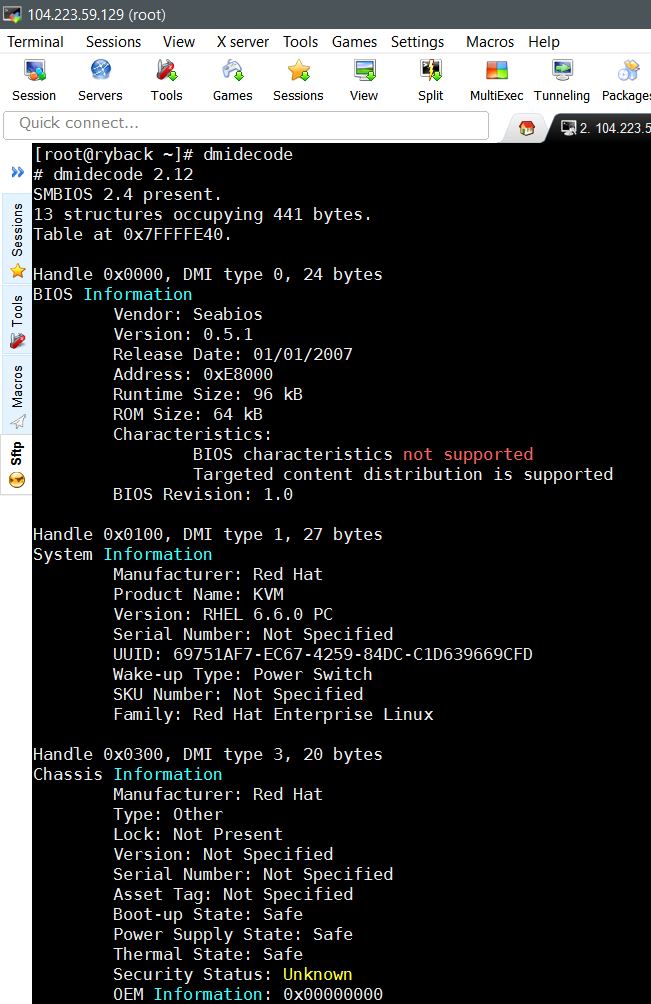Open the Macros menu in menu bar
Image resolution: width=651 pixels, height=1004 pixels.
coord(490,42)
